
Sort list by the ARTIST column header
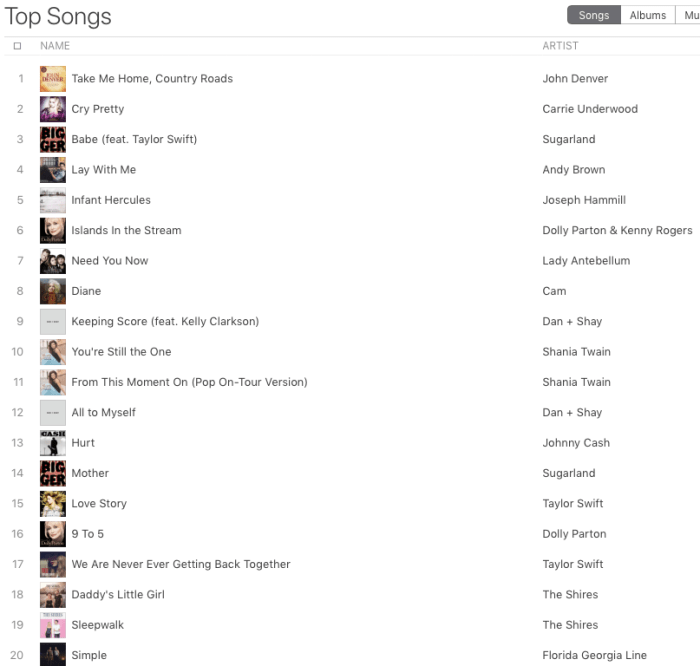pos(560,46)
